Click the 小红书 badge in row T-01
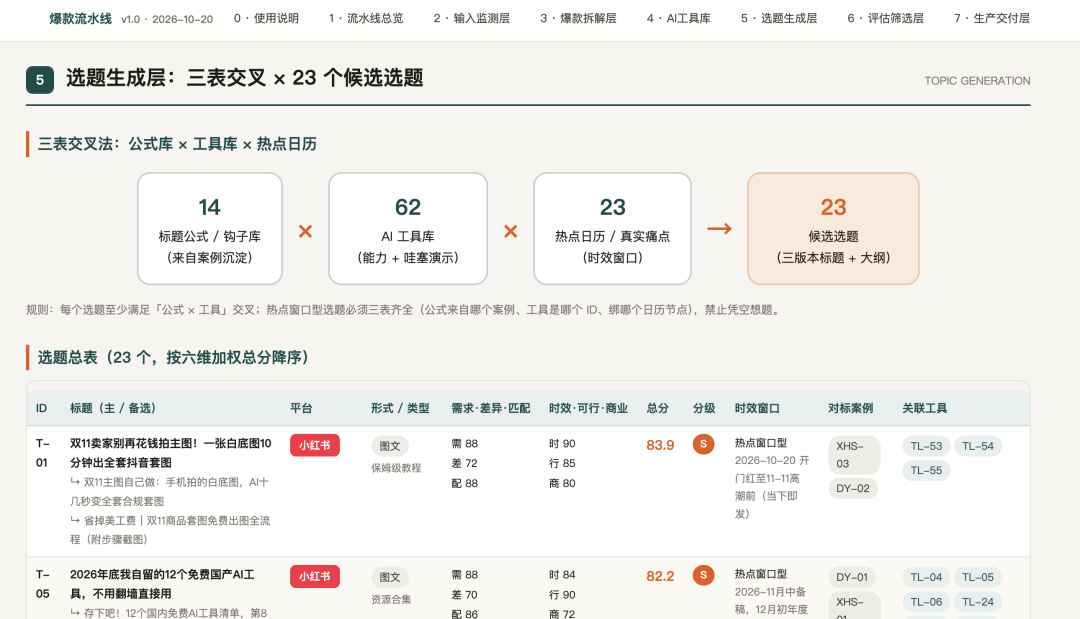 [x=315, y=445]
